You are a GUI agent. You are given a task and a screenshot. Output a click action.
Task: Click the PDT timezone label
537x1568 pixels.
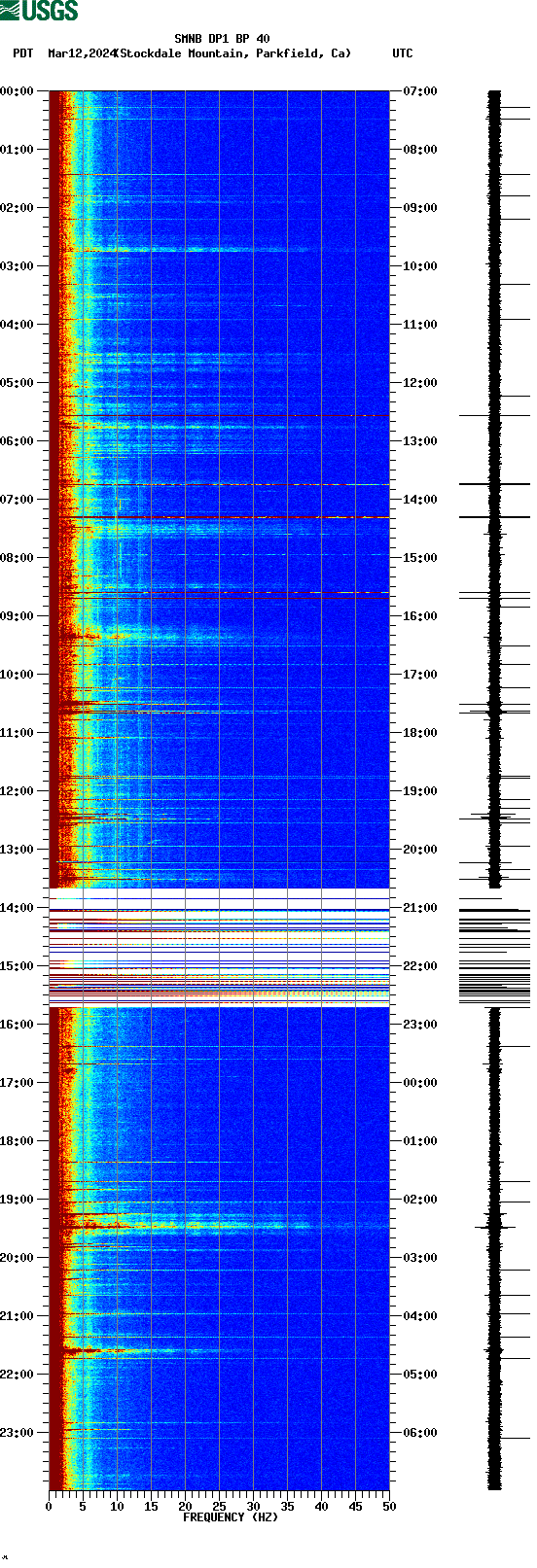(23, 53)
